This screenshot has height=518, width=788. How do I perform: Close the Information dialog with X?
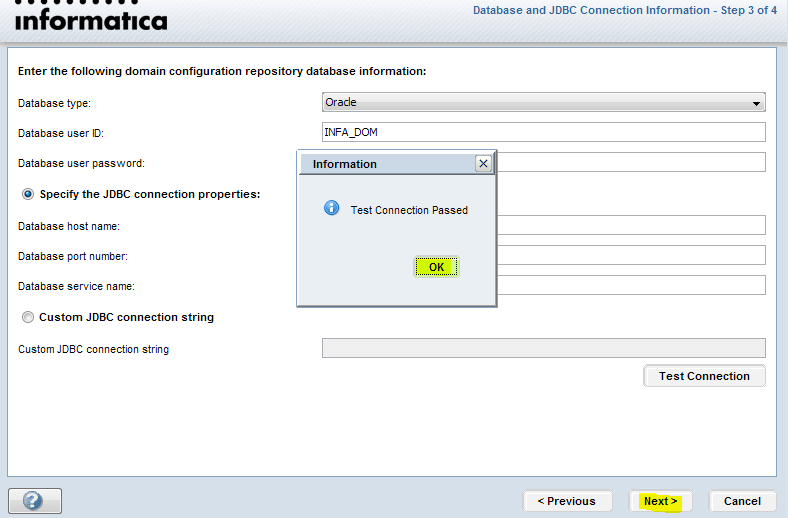(x=483, y=164)
